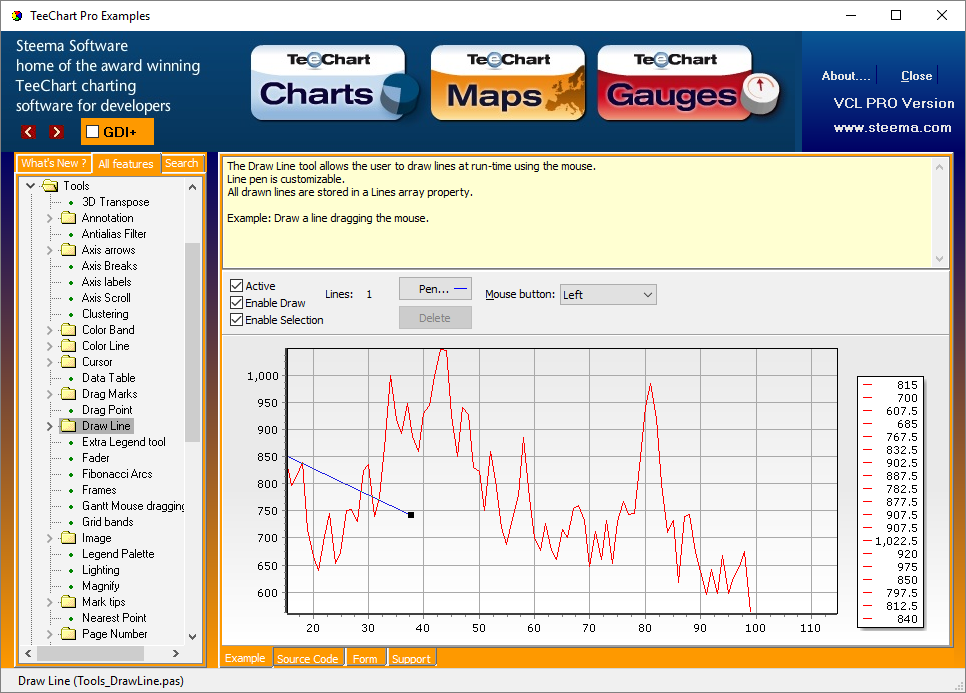Click the tree vertical scrollbar thumb
966x693 pixels.
click(x=192, y=342)
